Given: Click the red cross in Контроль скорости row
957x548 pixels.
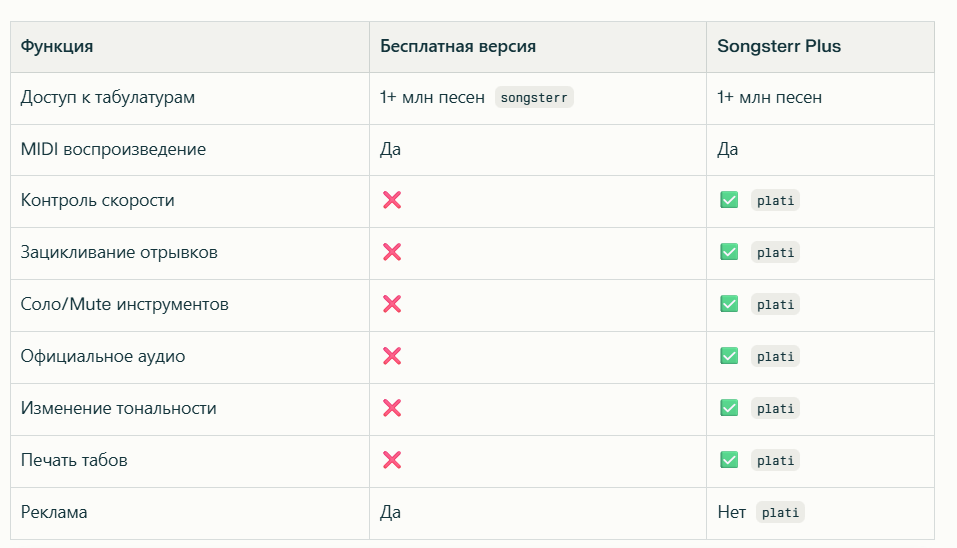Looking at the screenshot, I should click(392, 200).
